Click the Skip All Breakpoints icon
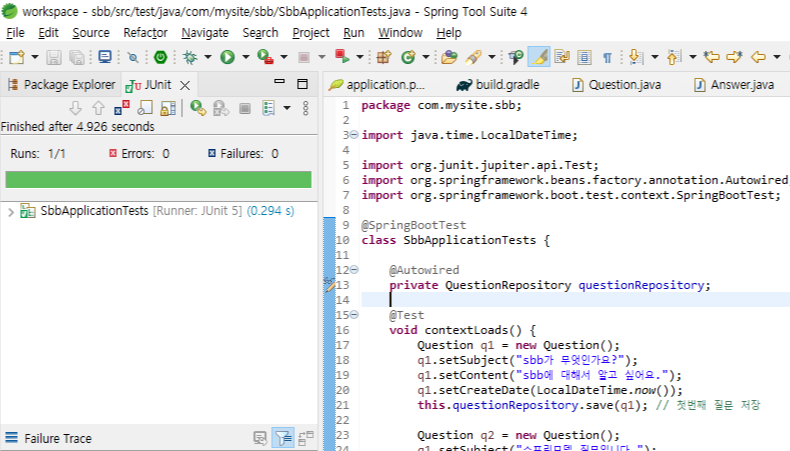Viewport: 790px width, 451px height. (133, 57)
